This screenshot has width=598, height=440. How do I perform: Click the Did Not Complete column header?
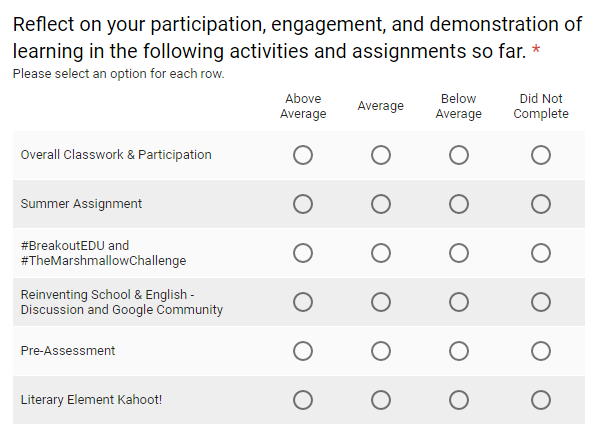[541, 106]
